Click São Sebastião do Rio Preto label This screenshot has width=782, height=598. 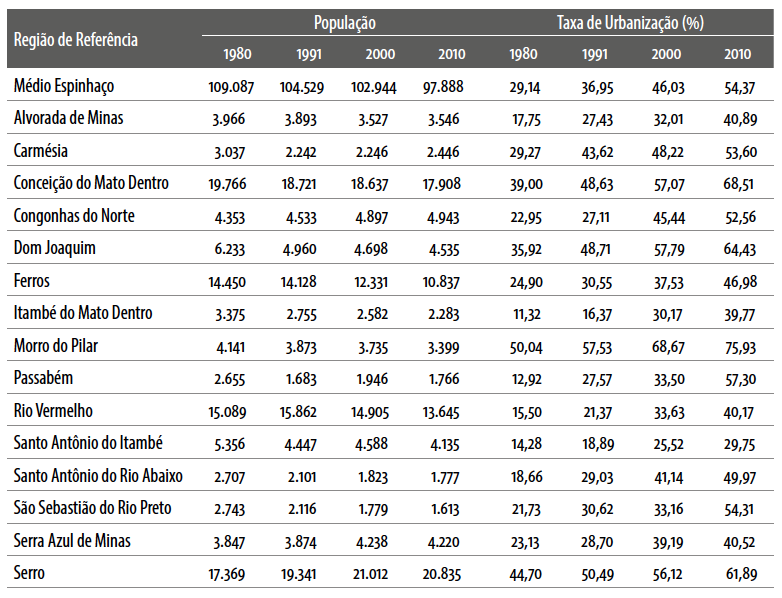tap(93, 508)
